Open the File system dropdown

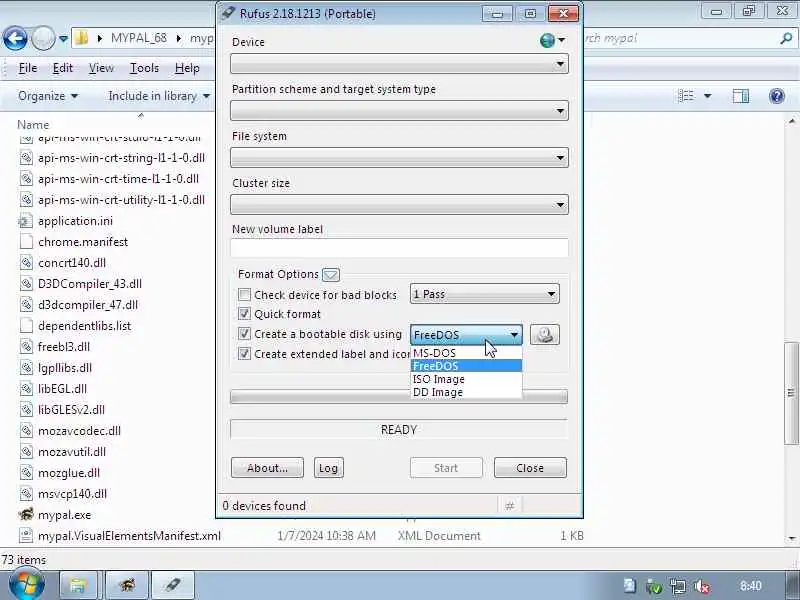tap(399, 158)
